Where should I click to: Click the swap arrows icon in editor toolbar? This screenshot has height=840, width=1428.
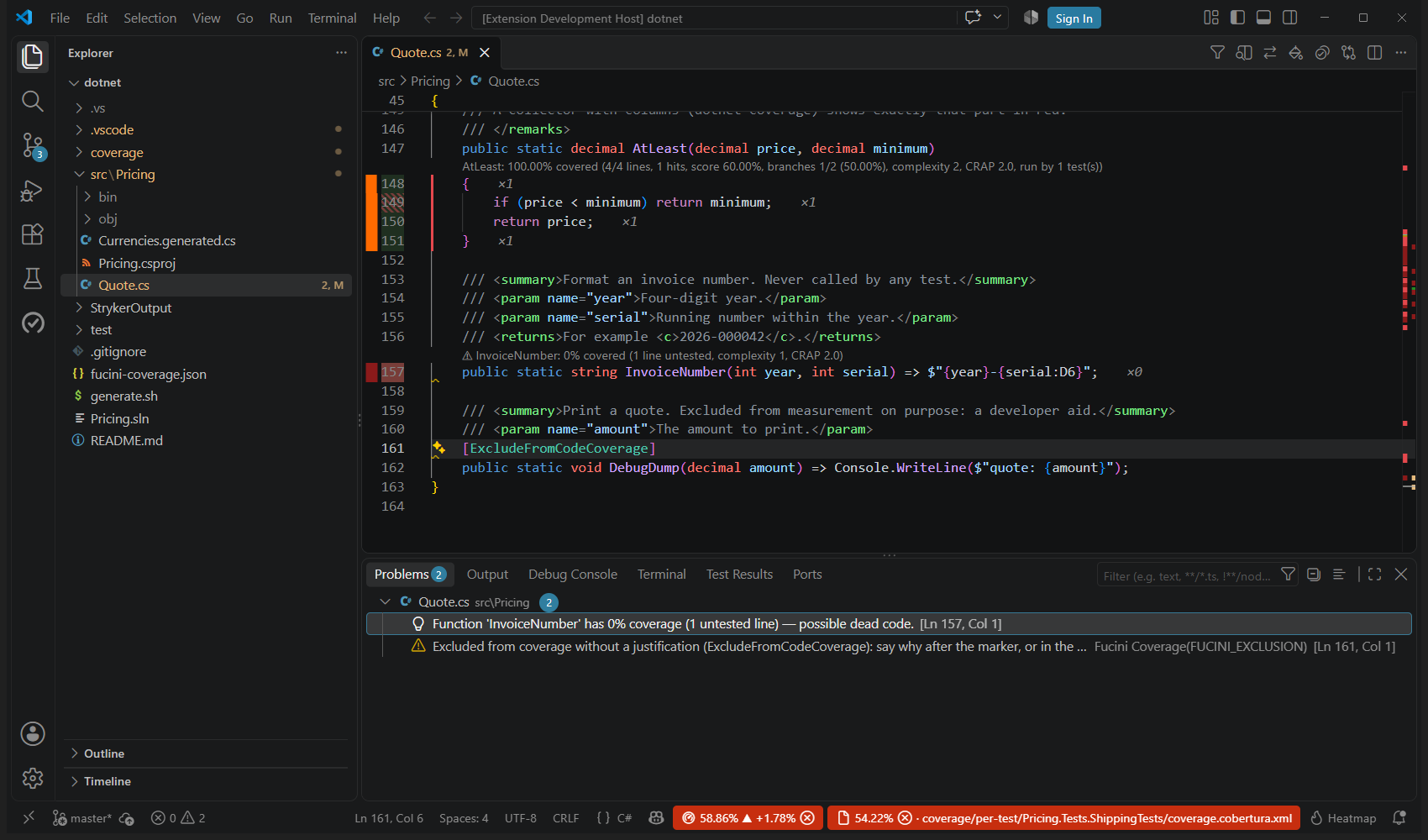[x=1270, y=53]
